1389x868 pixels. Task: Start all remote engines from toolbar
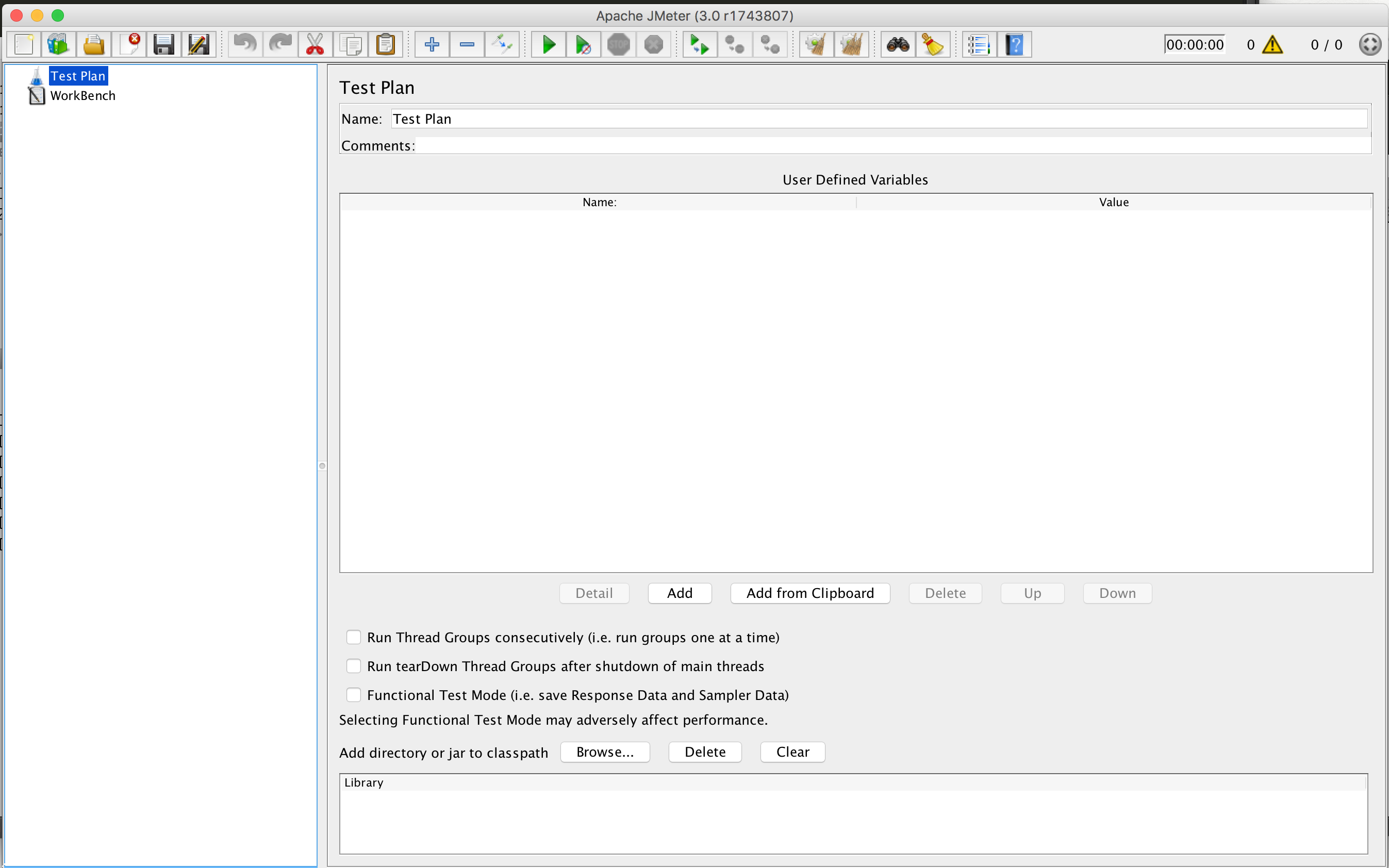[x=700, y=44]
